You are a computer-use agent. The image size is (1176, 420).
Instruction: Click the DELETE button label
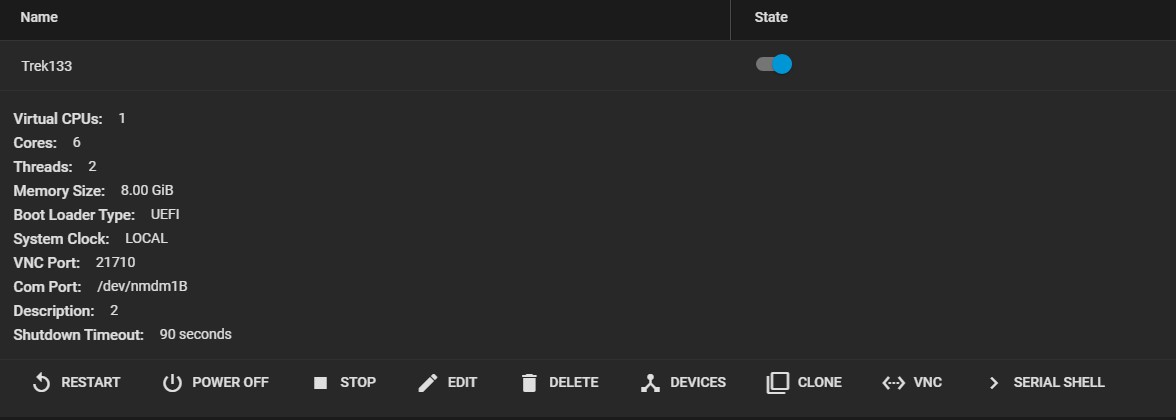pos(574,382)
